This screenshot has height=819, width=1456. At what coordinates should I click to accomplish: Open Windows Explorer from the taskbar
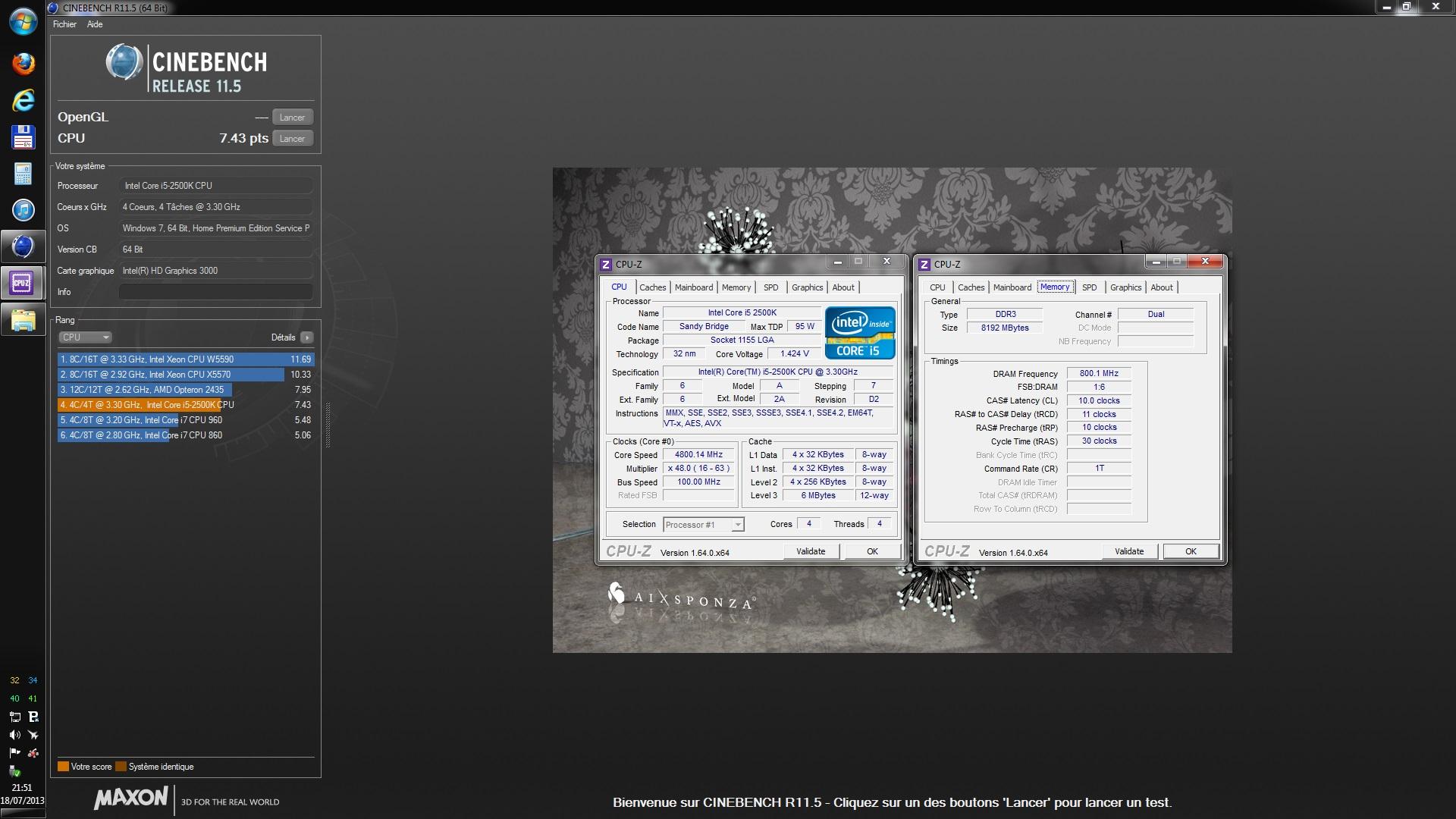click(23, 321)
